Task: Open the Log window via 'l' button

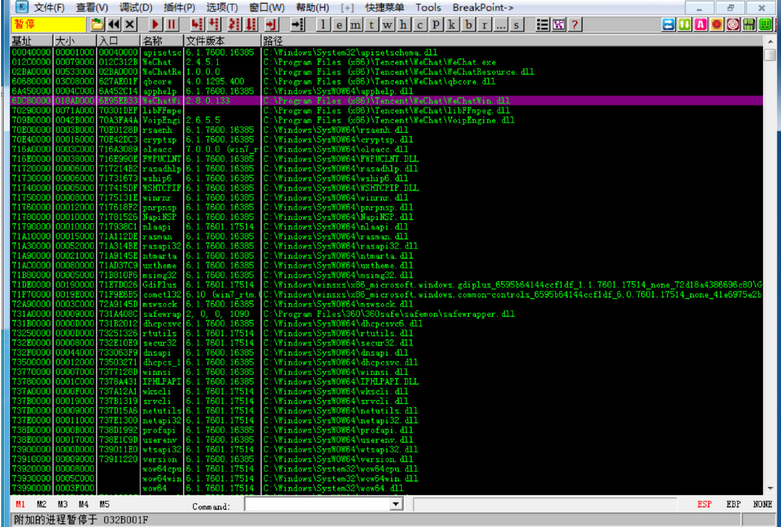Action: click(323, 24)
